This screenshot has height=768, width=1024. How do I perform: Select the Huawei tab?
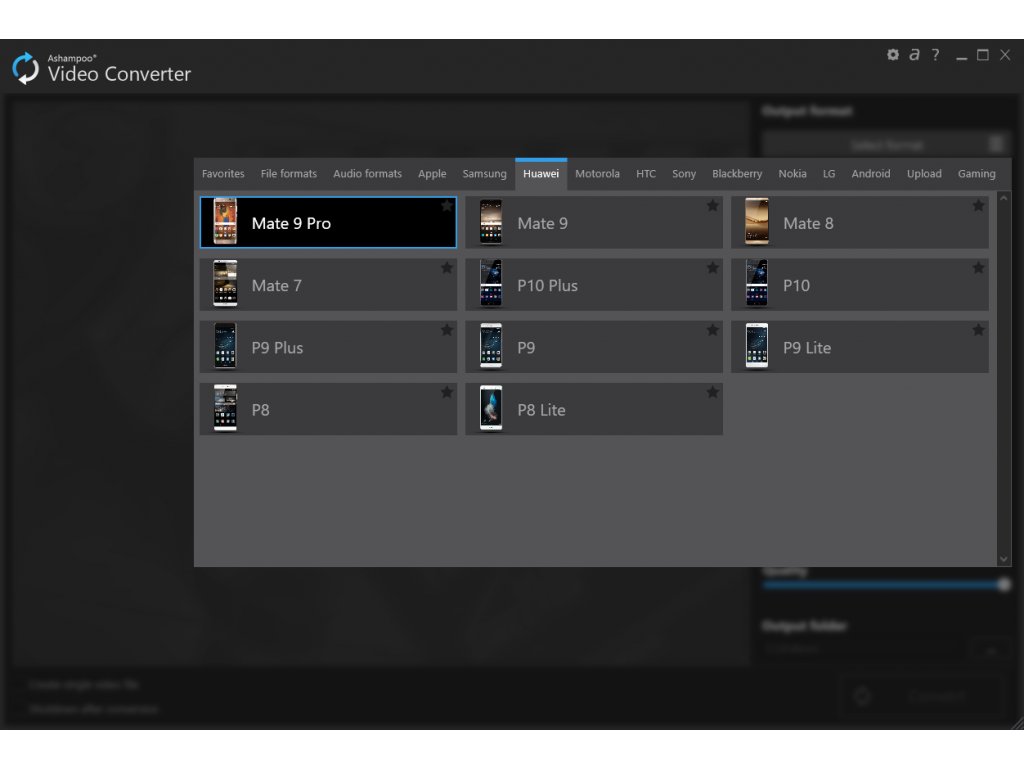point(541,174)
